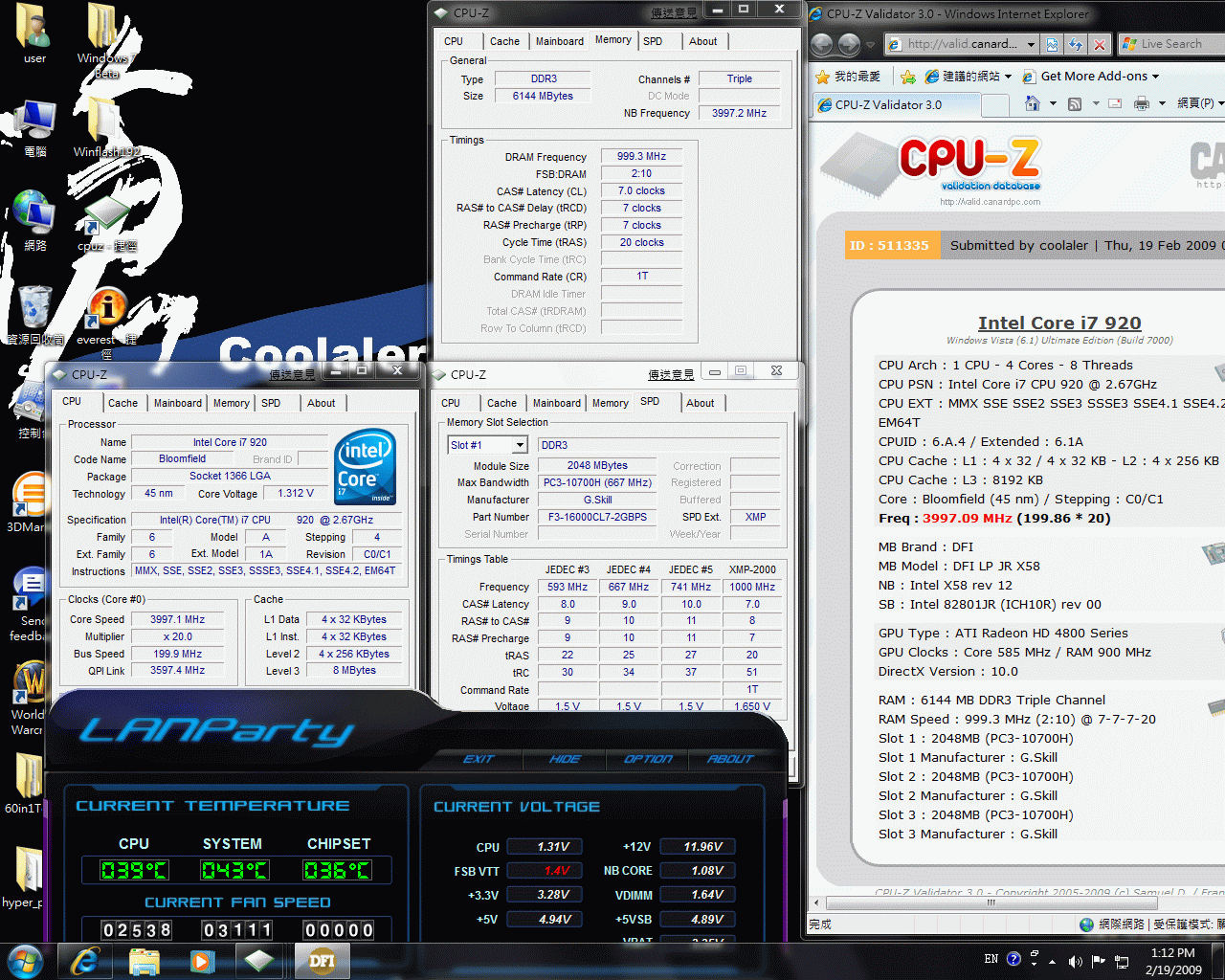Open Windows Explorer taskbar icon
The image size is (1225, 980).
coord(144,960)
